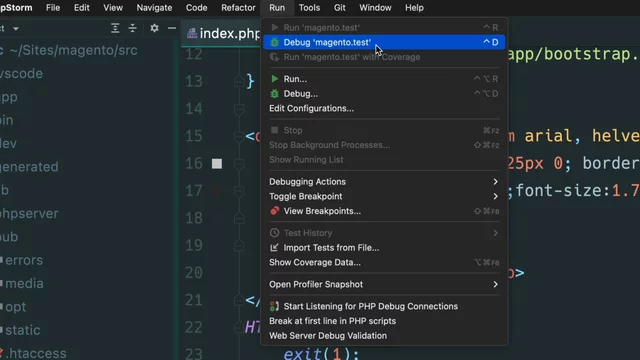The image size is (640, 360).
Task: Select Show Coverage Data...
Action: click(x=384, y=262)
